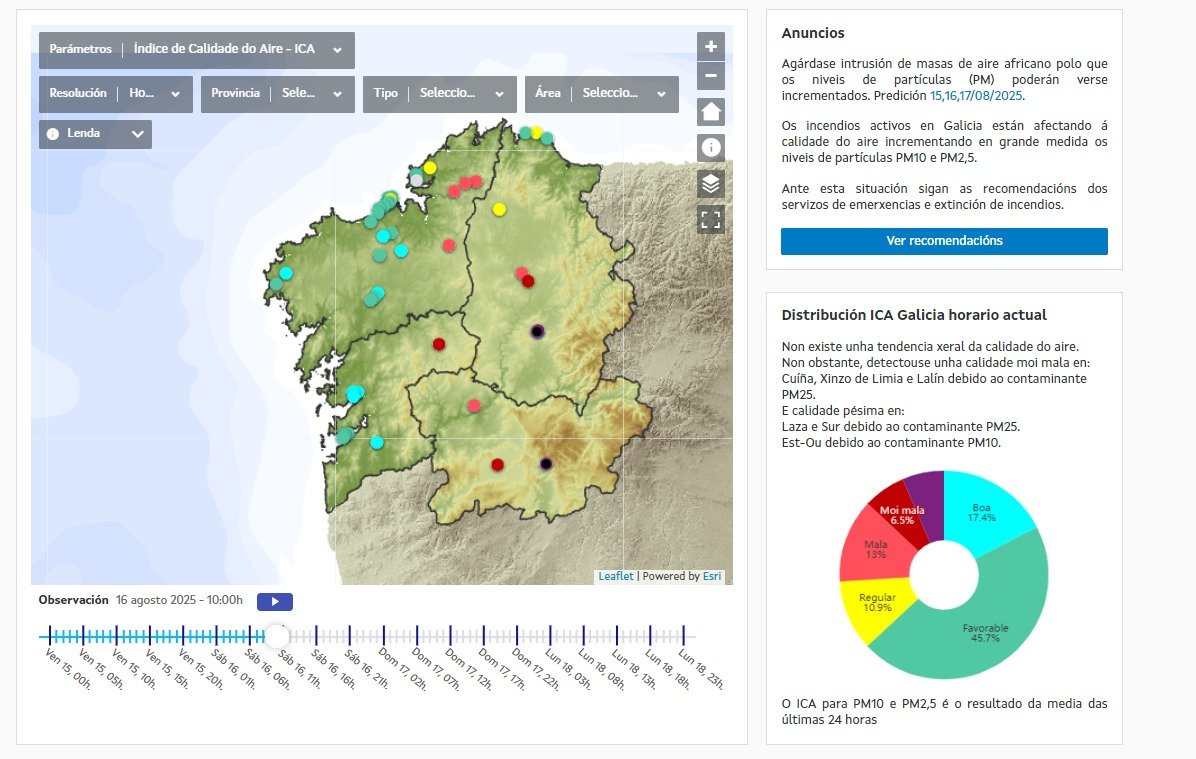
Task: Start the timeline animation playback
Action: 274,601
